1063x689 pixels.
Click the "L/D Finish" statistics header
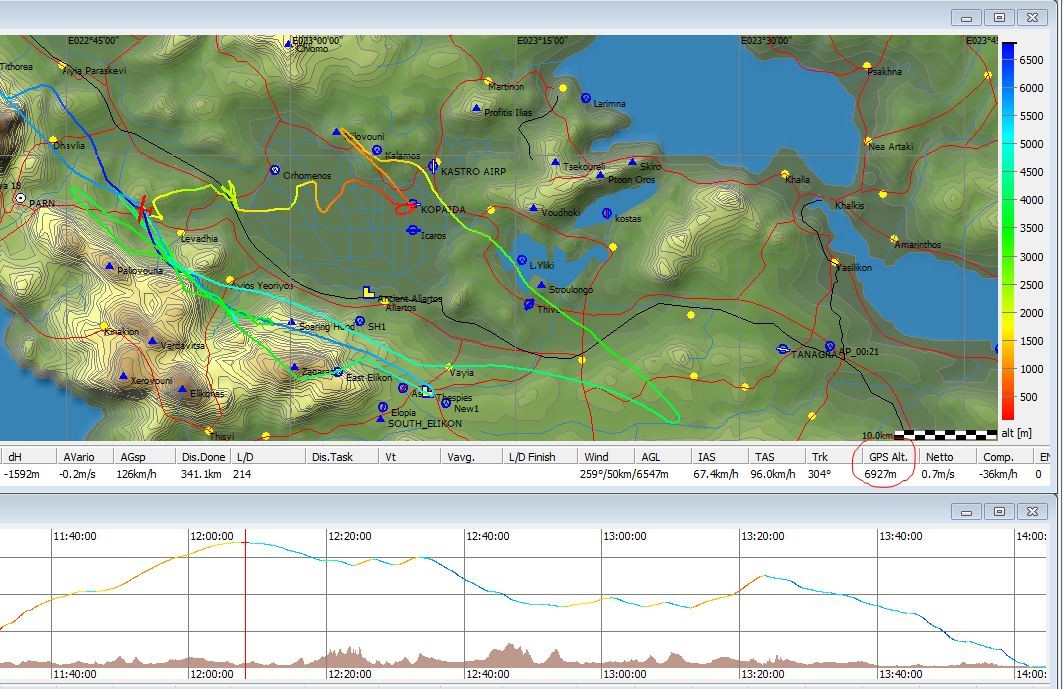point(532,457)
